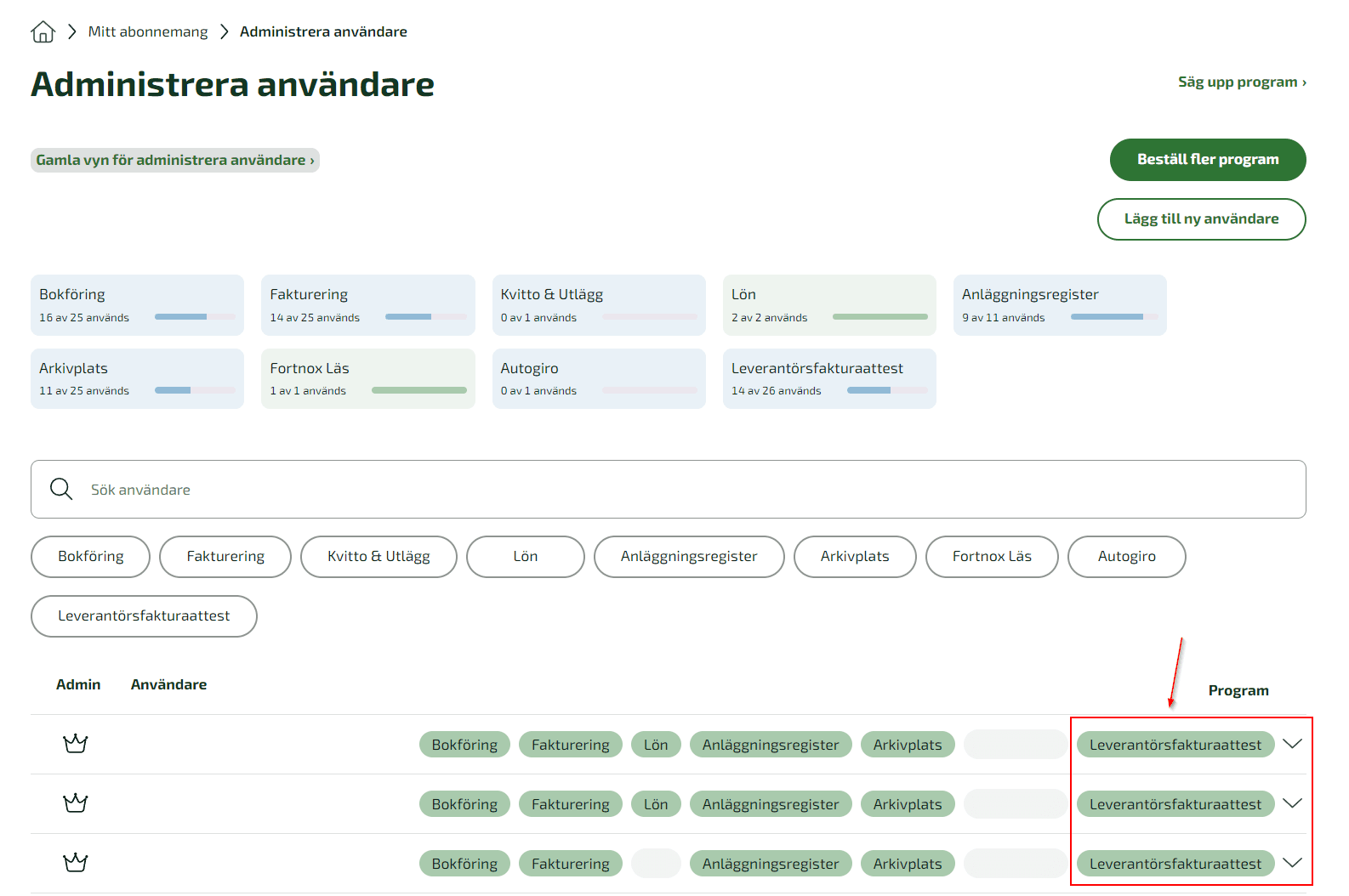Click first row Fakturering program tag
Screen dimensions: 1349x896
pos(570,745)
